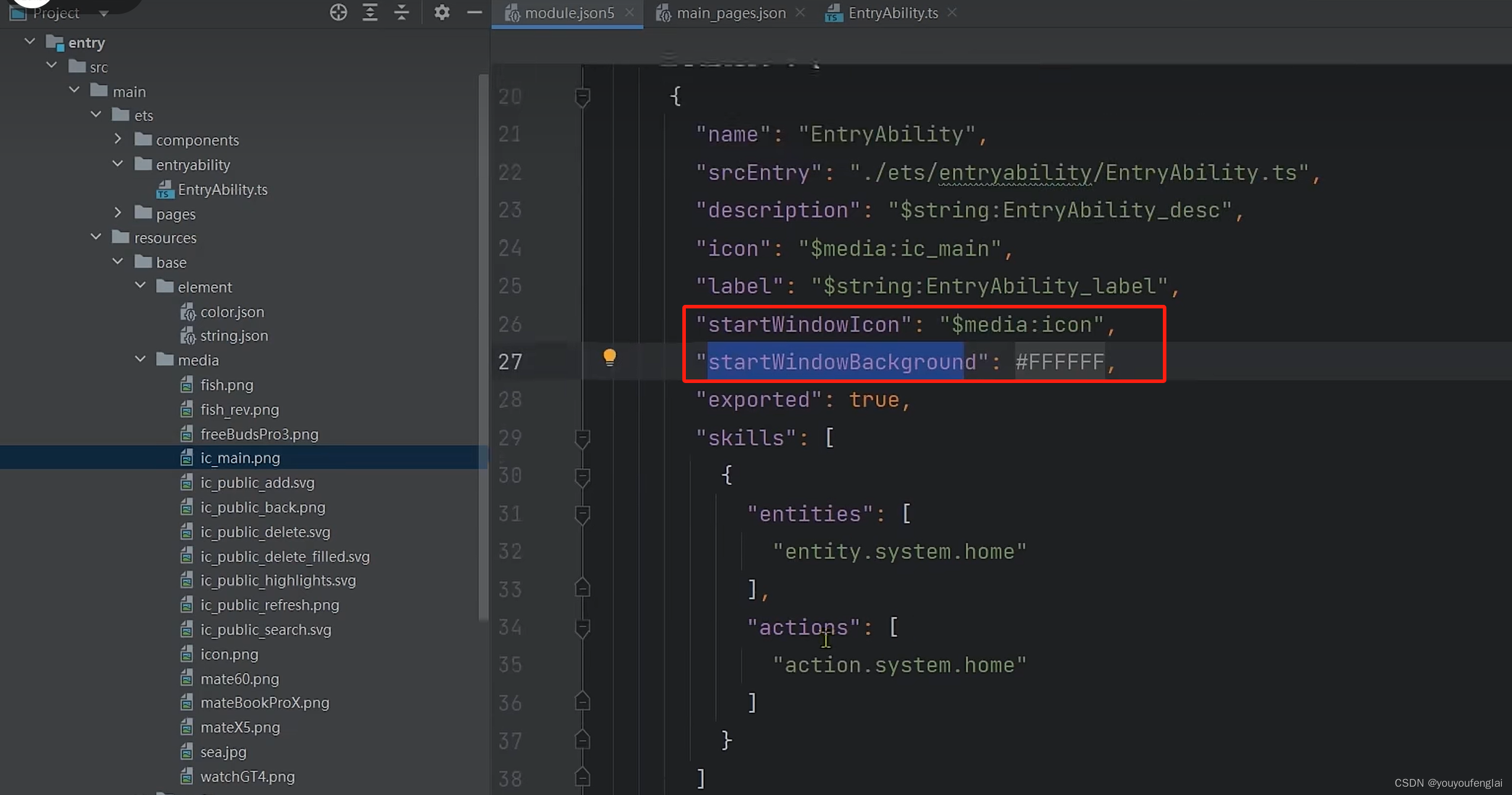Click the "$media:icon" startWindowIcon value
Viewport: 1512px width, 795px height.
pos(1021,324)
